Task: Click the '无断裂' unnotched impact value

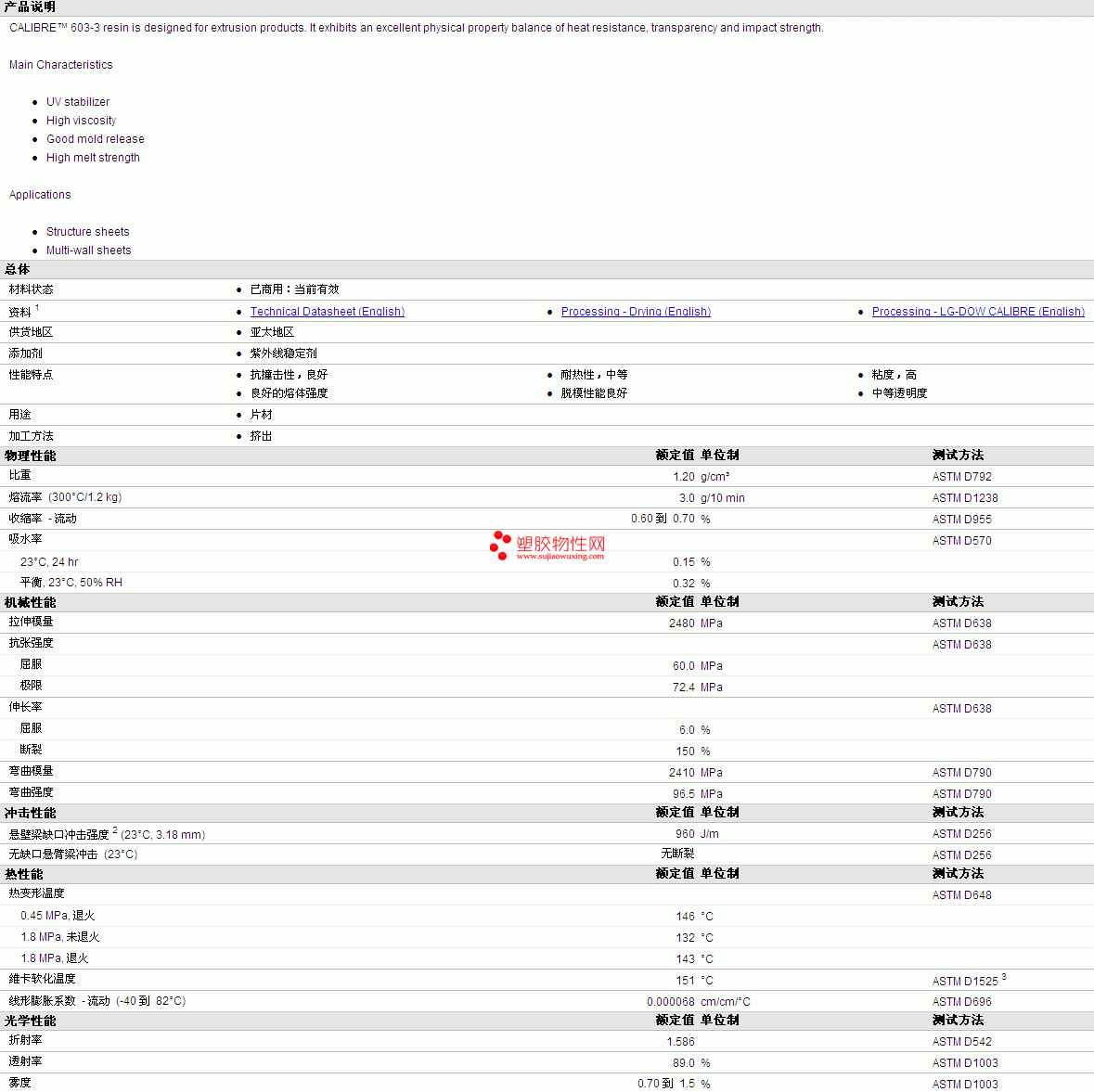Action: (677, 854)
